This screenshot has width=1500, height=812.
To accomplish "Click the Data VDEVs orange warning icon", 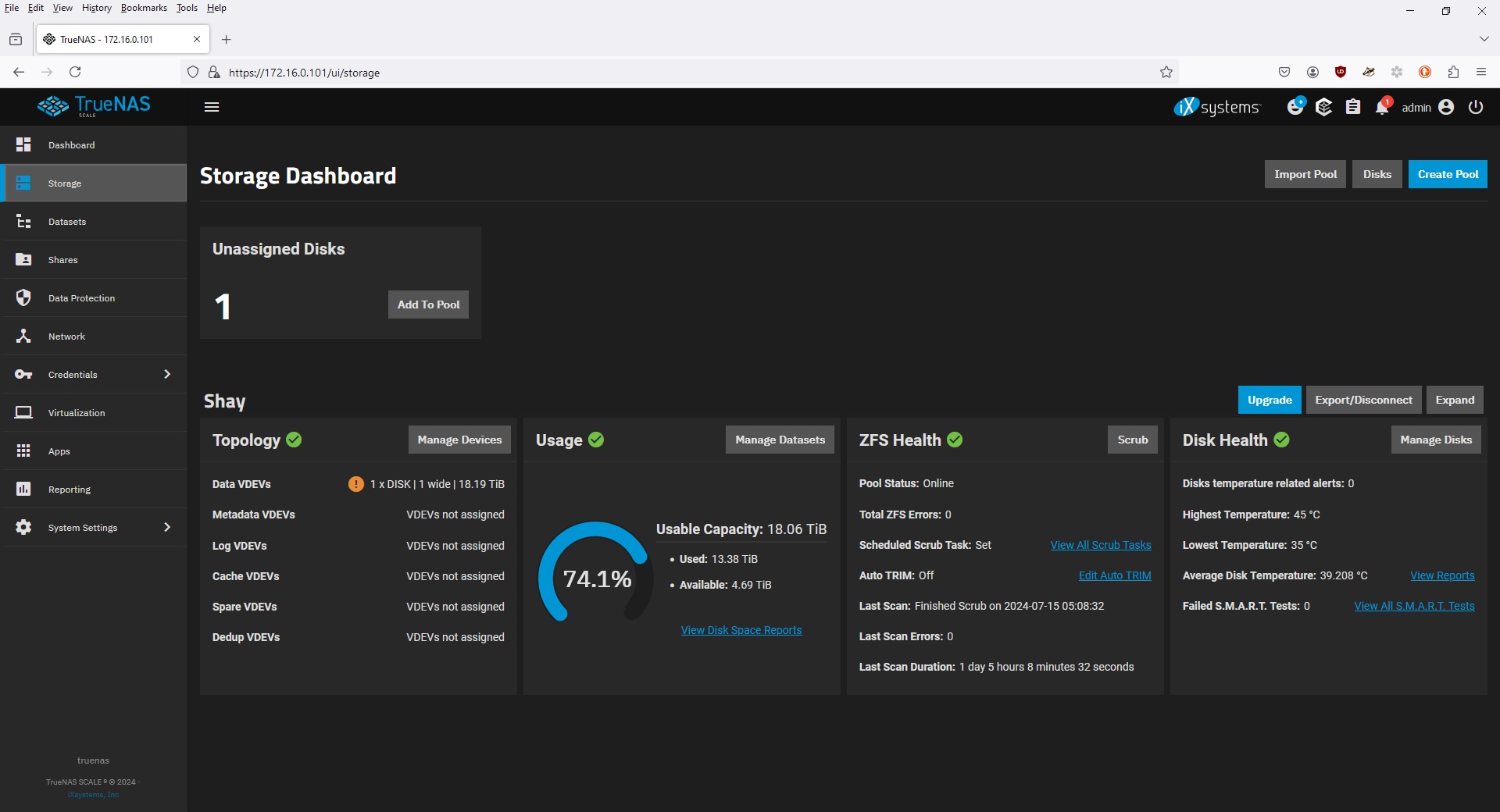I will pyautogui.click(x=355, y=484).
